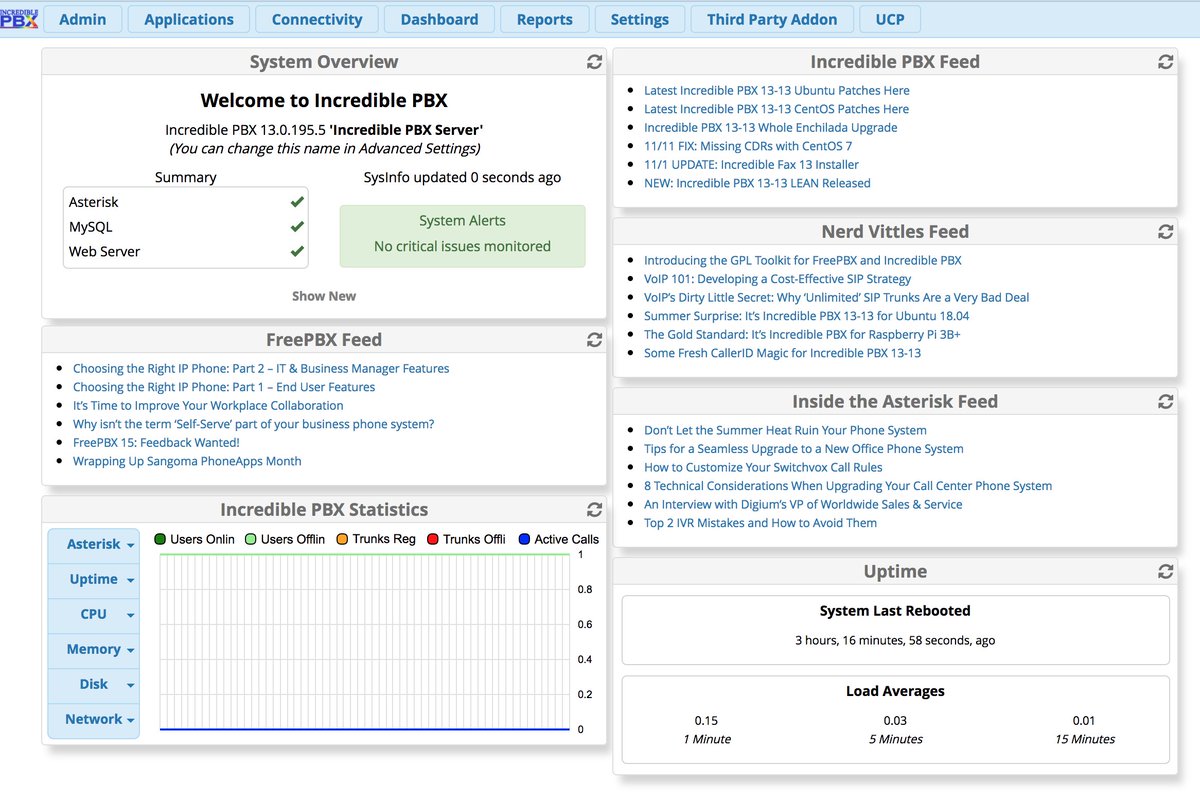Open Top 2 IVR Mistakes link
This screenshot has height=800, width=1200.
760,523
